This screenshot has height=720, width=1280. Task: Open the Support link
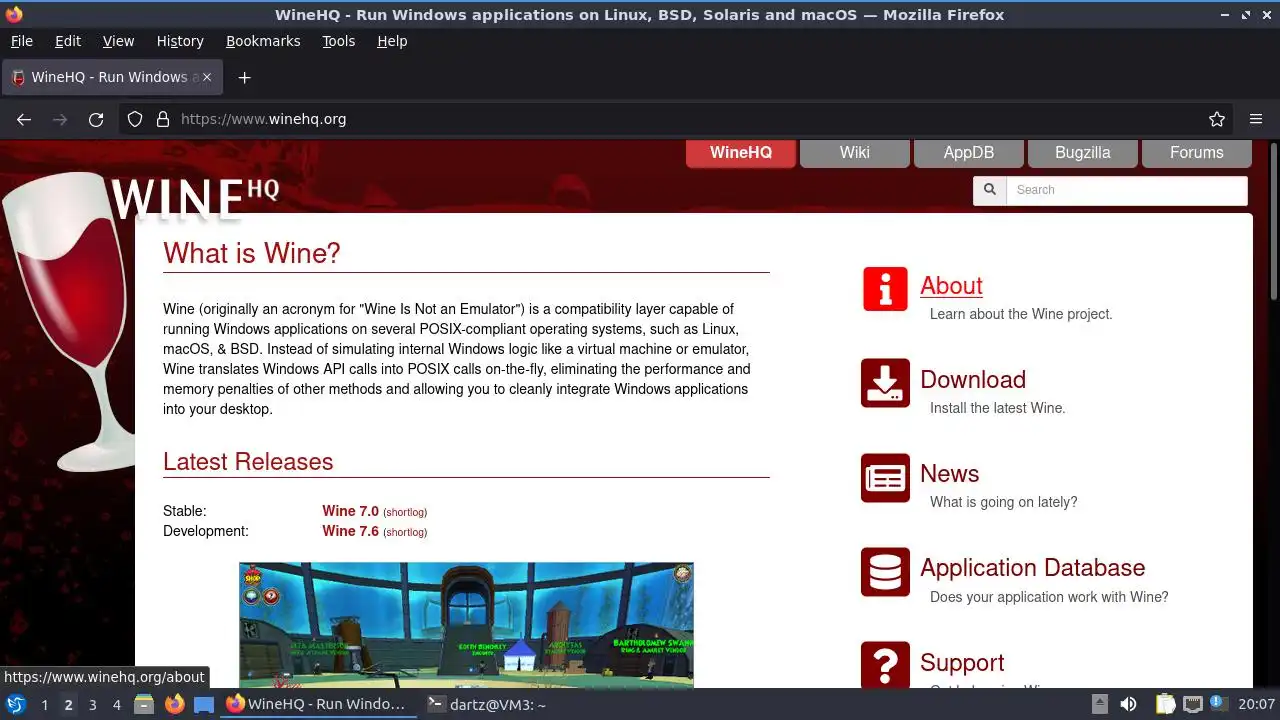click(x=962, y=663)
